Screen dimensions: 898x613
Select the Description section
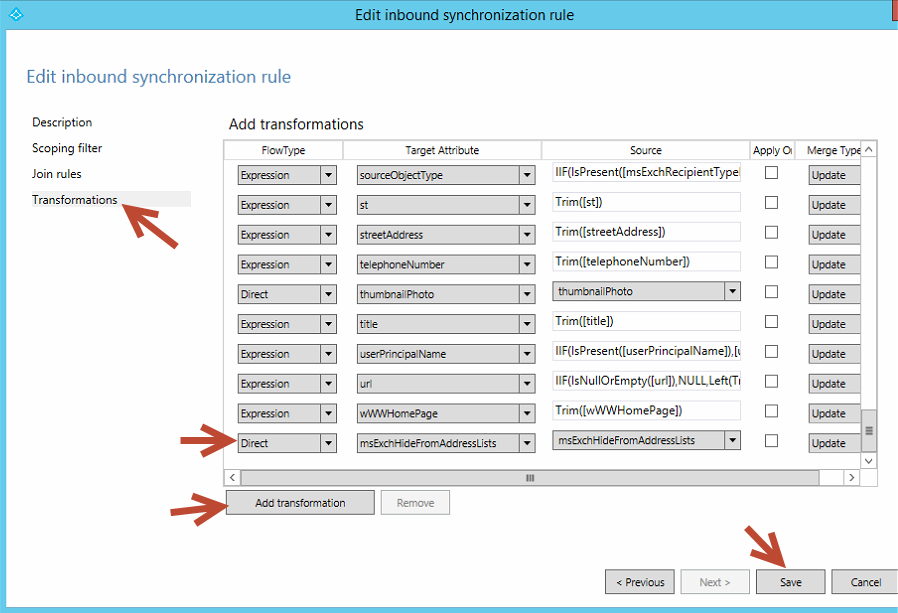tap(62, 122)
